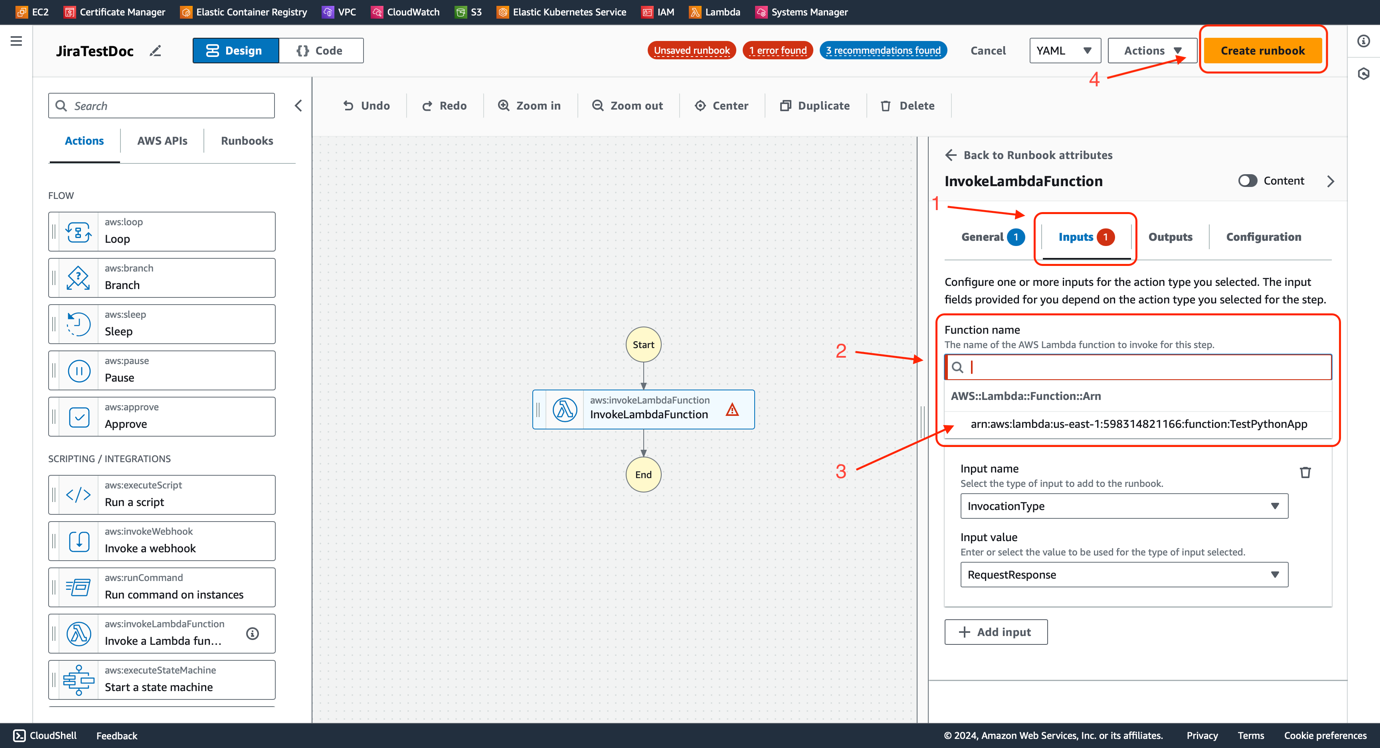Select the Runbooks tab
This screenshot has width=1380, height=748.
247,141
